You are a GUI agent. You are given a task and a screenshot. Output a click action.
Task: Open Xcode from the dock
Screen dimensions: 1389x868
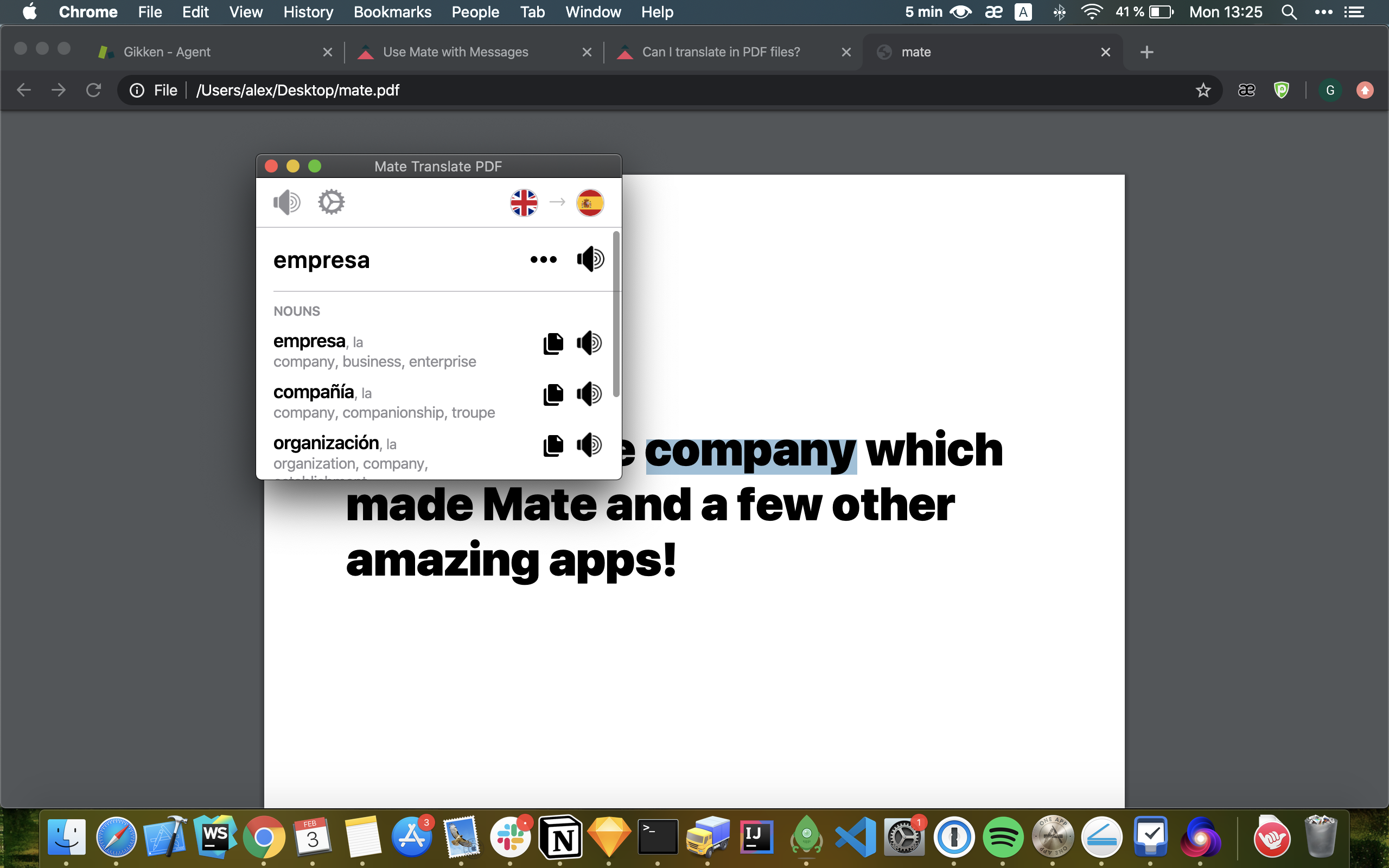(x=165, y=837)
